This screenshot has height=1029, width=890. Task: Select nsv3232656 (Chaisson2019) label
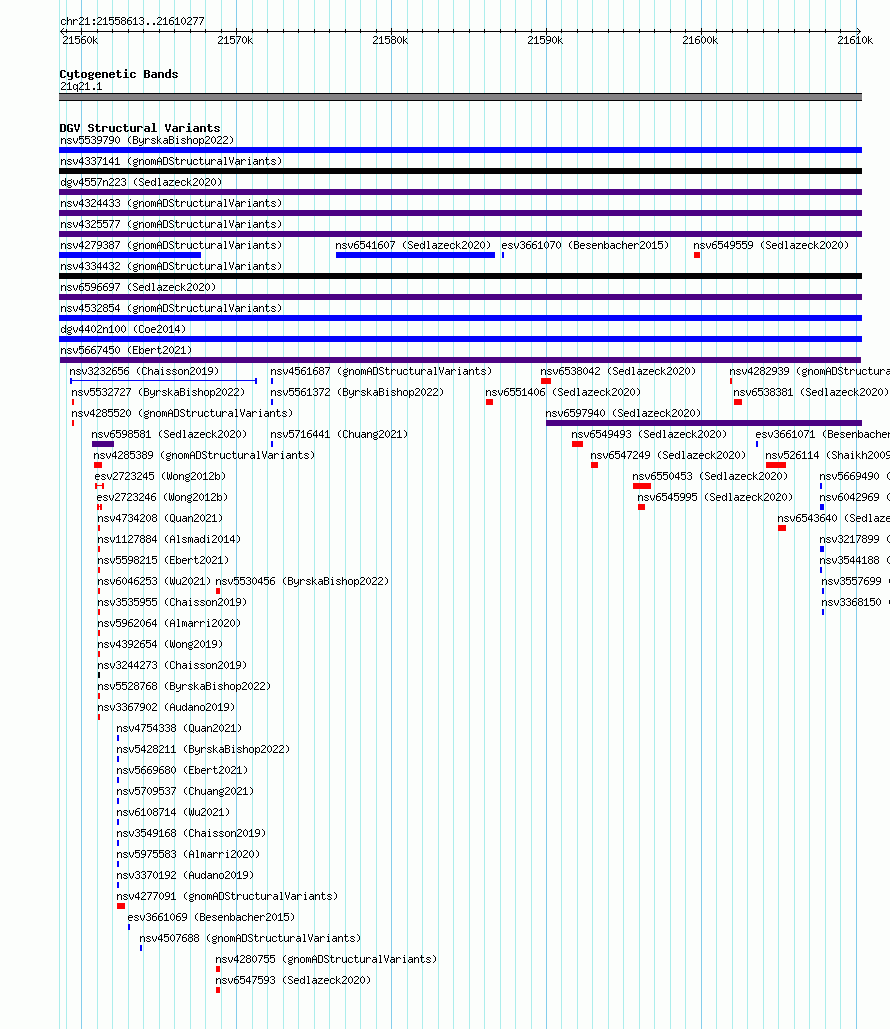click(x=144, y=371)
